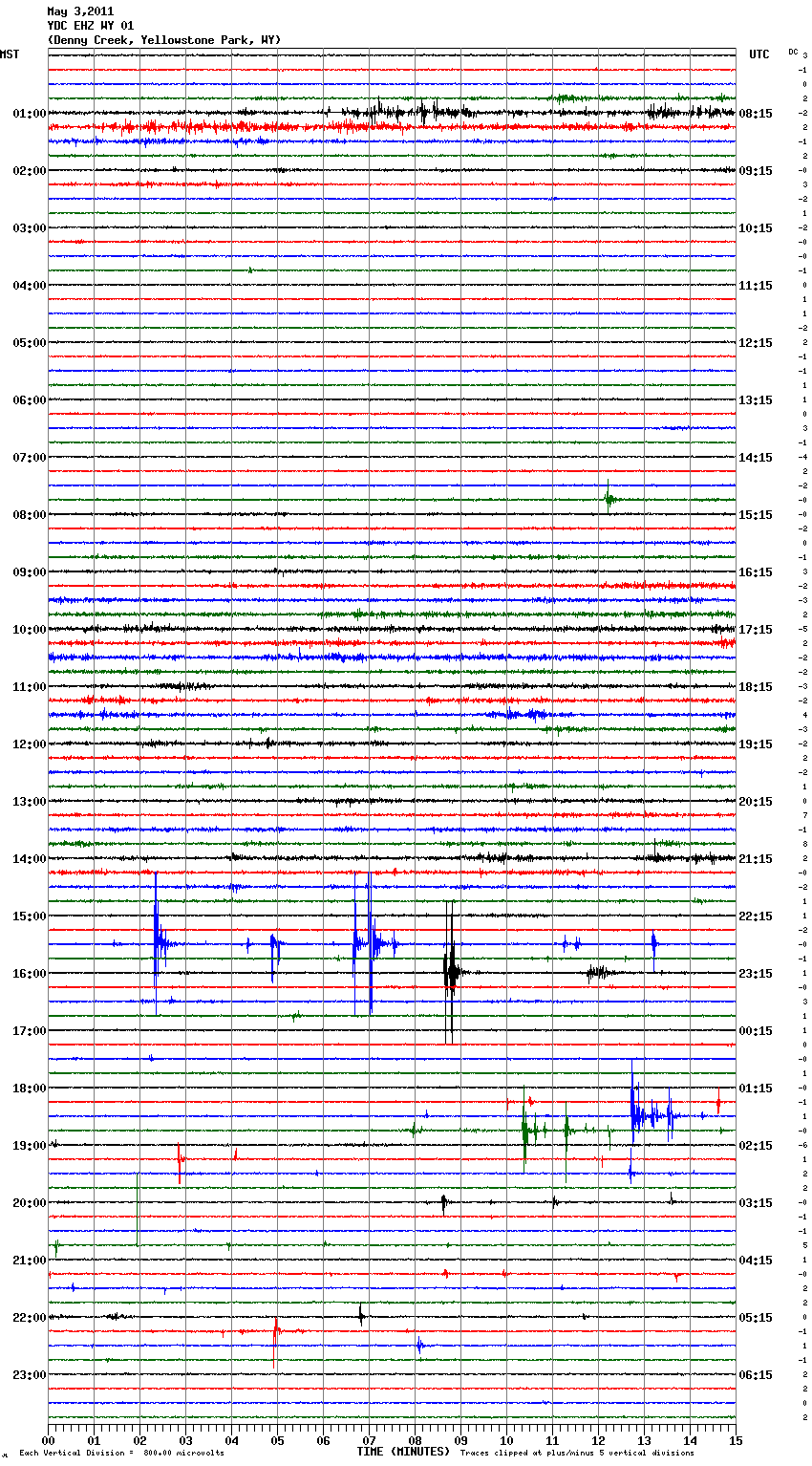Click the '00:15' UTC time label
The width and height of the screenshot is (812, 1466).
point(756,1031)
